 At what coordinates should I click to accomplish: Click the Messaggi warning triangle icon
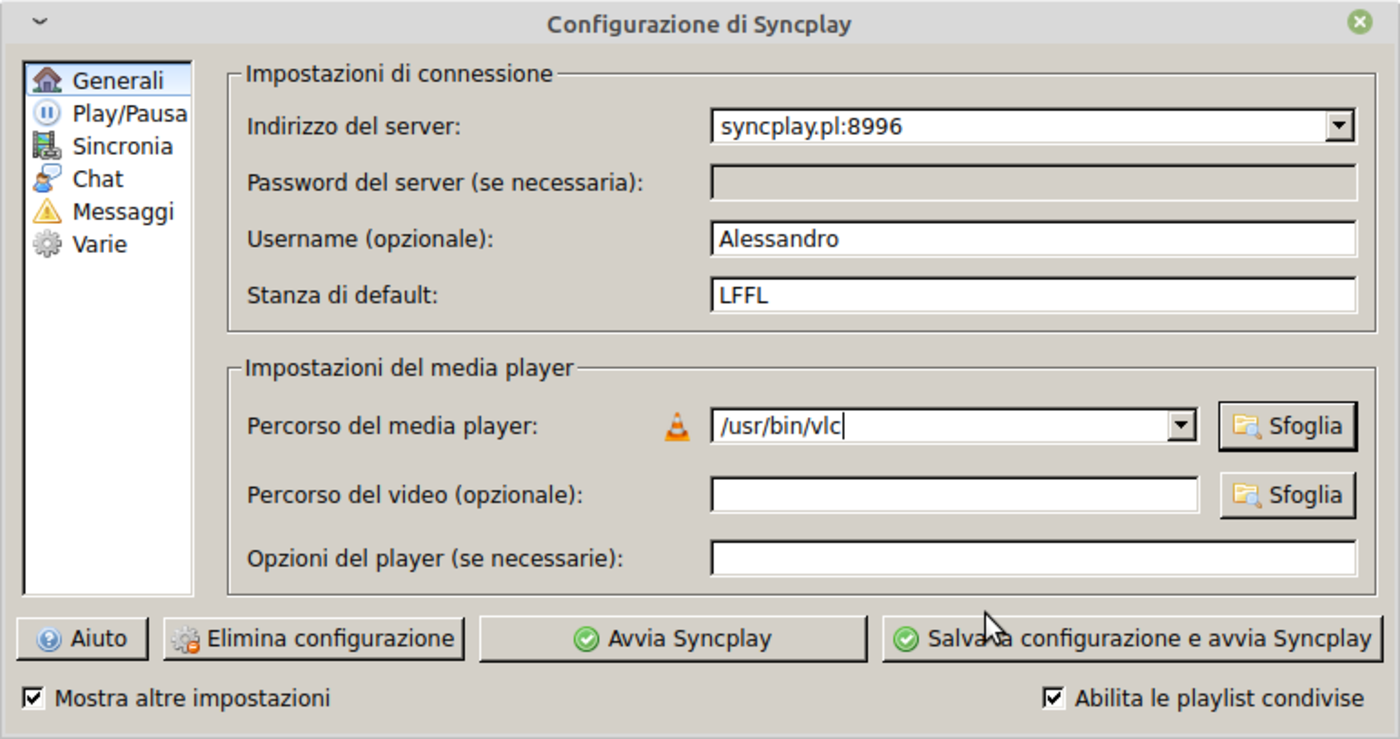click(x=47, y=212)
